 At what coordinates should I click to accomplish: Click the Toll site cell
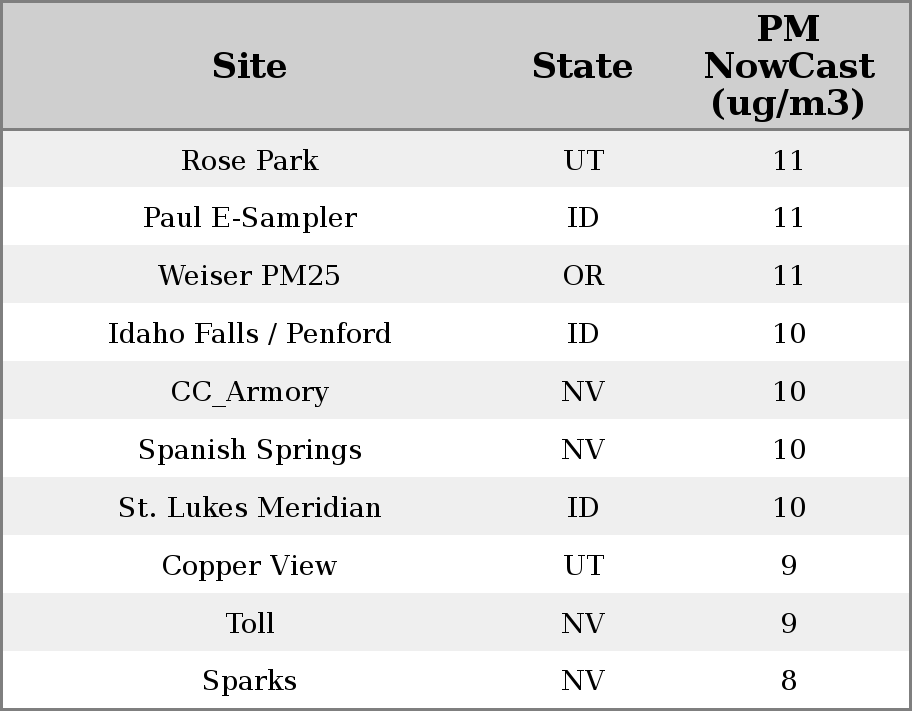pyautogui.click(x=250, y=624)
